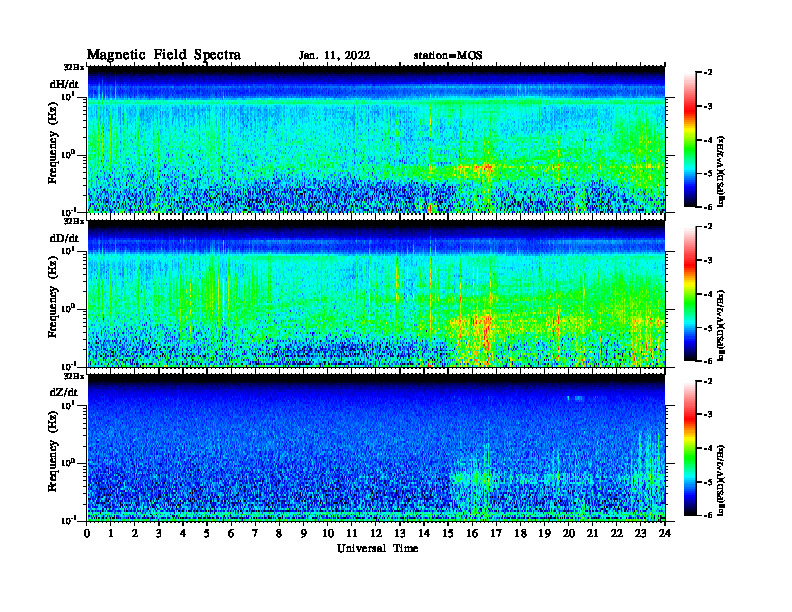792x612 pixels.
Task: Click the "station=MOS" label
Action: tap(448, 56)
